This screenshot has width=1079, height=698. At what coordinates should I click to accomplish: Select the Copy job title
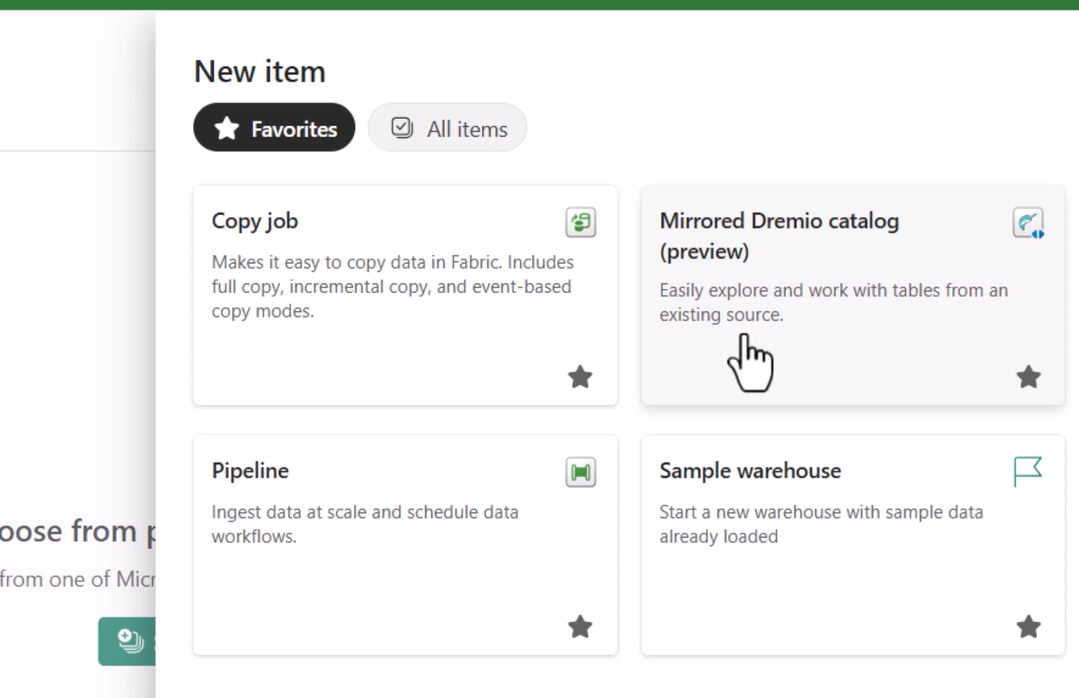tap(255, 221)
